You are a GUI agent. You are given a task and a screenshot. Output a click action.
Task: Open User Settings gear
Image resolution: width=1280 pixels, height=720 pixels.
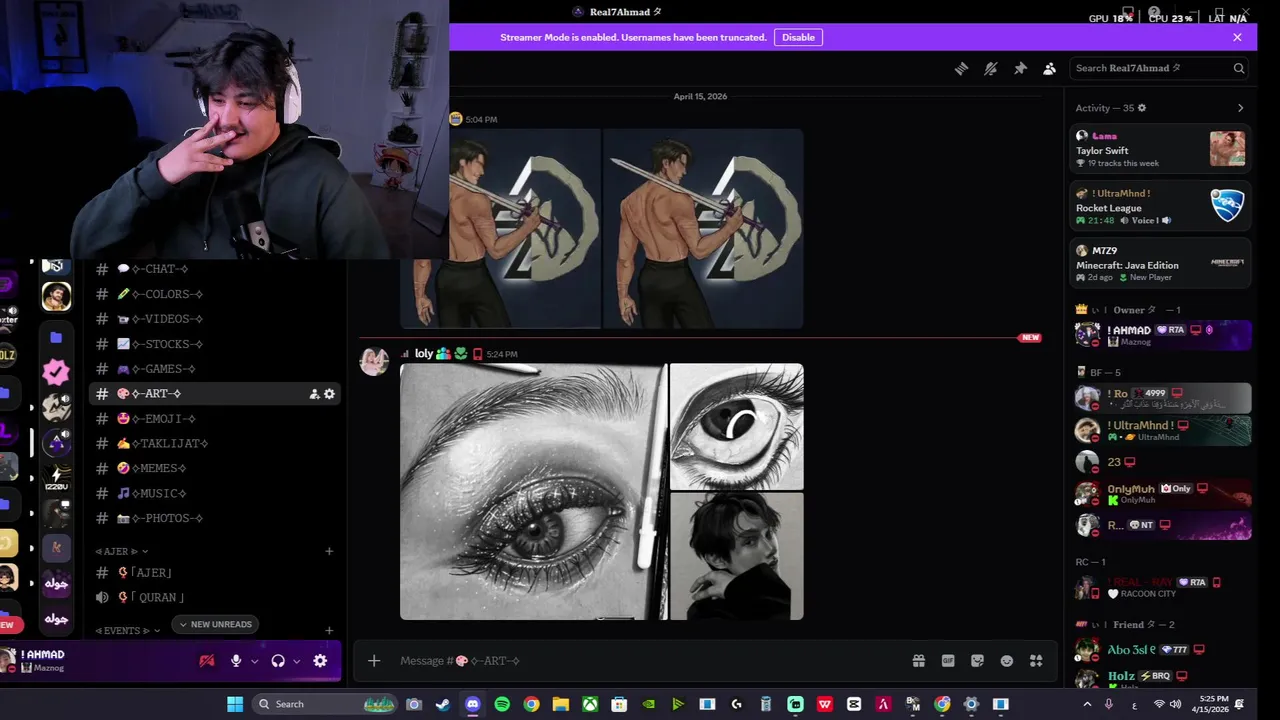[320, 661]
